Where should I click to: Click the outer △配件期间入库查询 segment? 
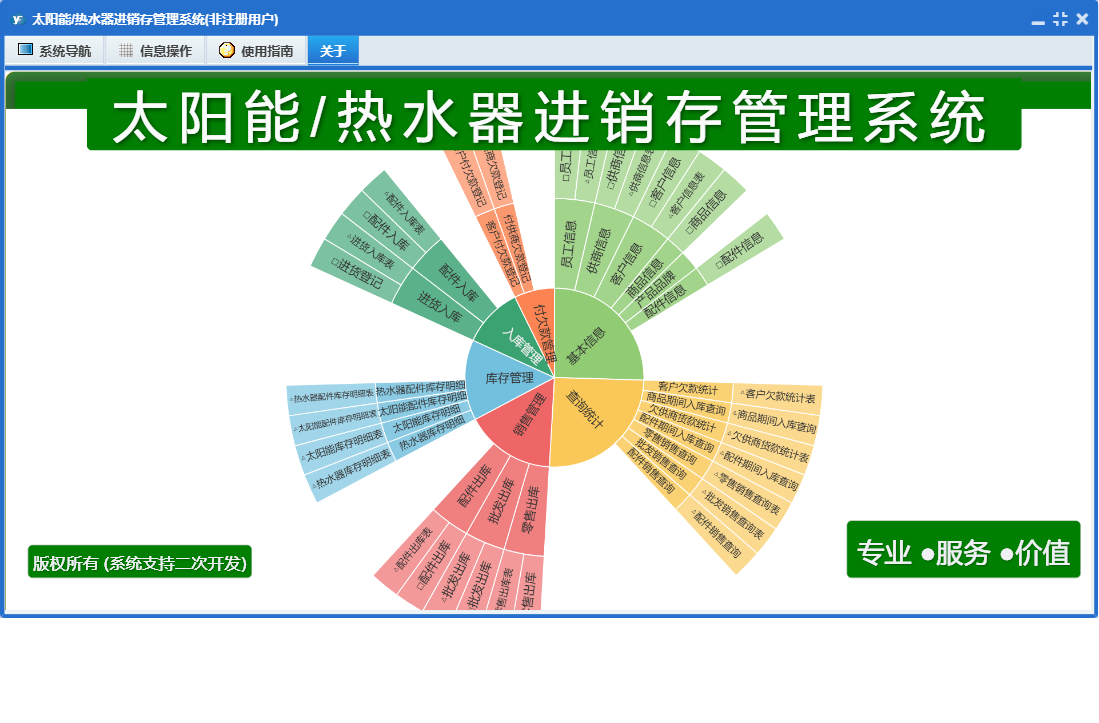click(x=758, y=470)
